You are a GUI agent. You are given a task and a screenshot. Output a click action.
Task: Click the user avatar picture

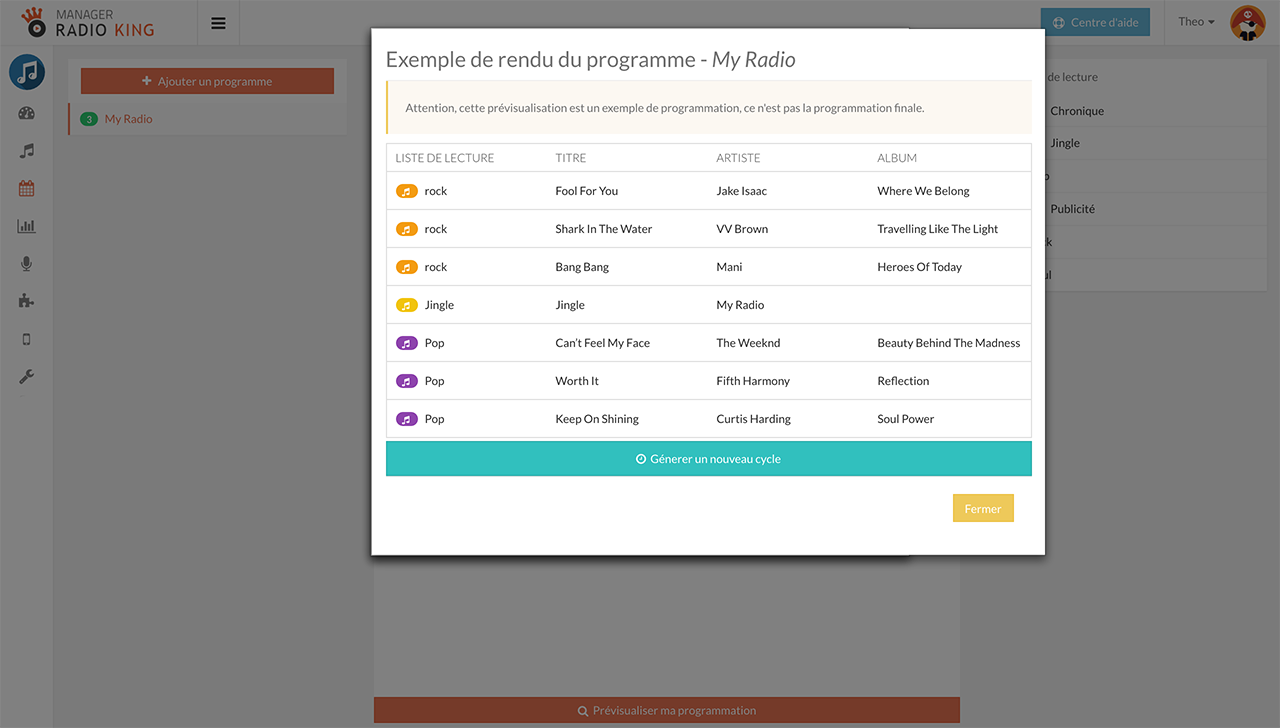point(1247,23)
